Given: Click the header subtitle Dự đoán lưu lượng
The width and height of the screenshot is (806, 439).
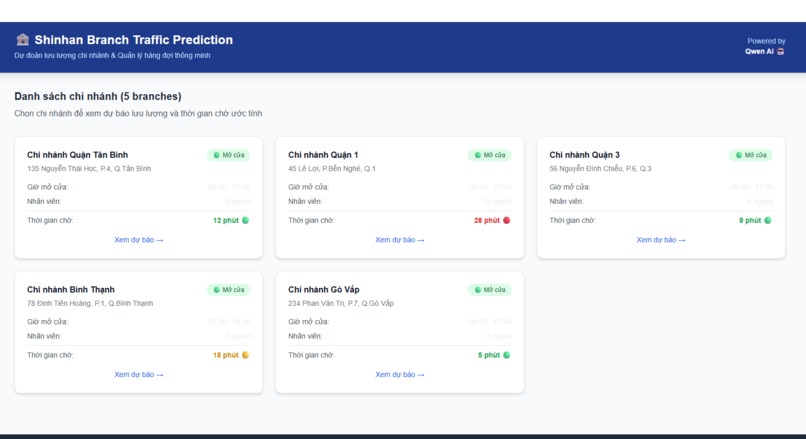Looking at the screenshot, I should (x=112, y=55).
